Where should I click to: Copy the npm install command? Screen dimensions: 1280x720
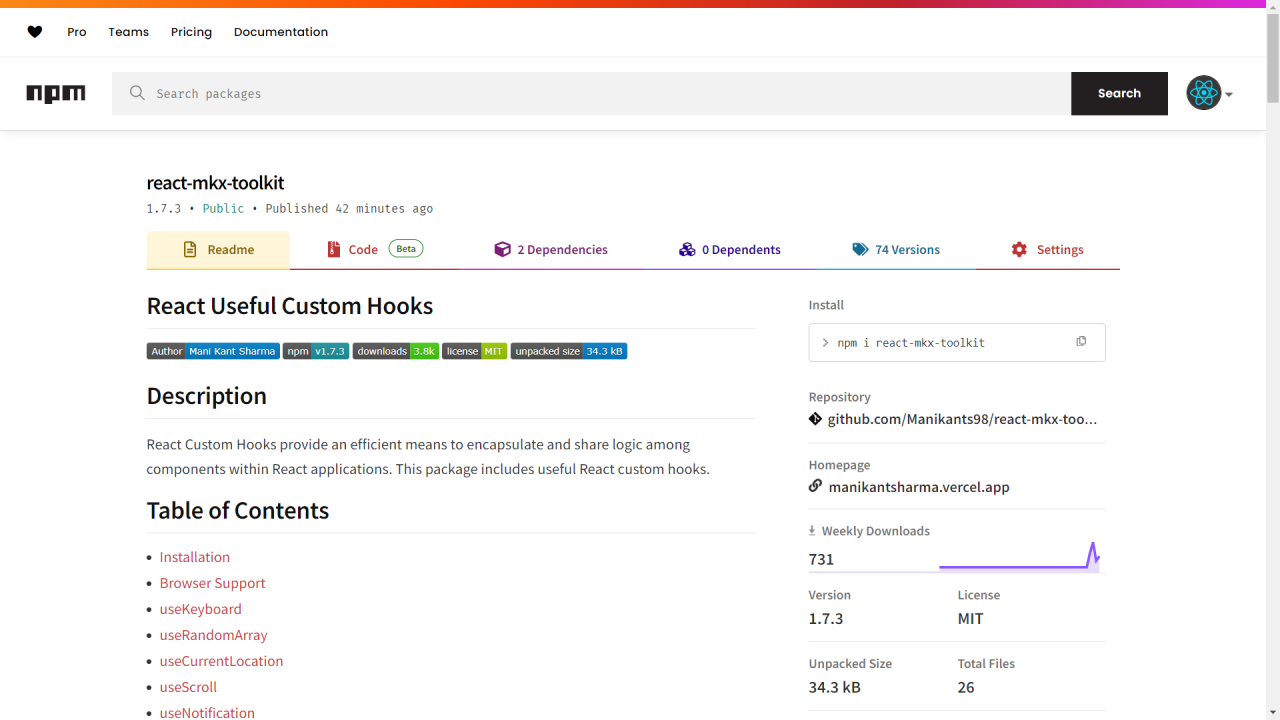(1081, 342)
